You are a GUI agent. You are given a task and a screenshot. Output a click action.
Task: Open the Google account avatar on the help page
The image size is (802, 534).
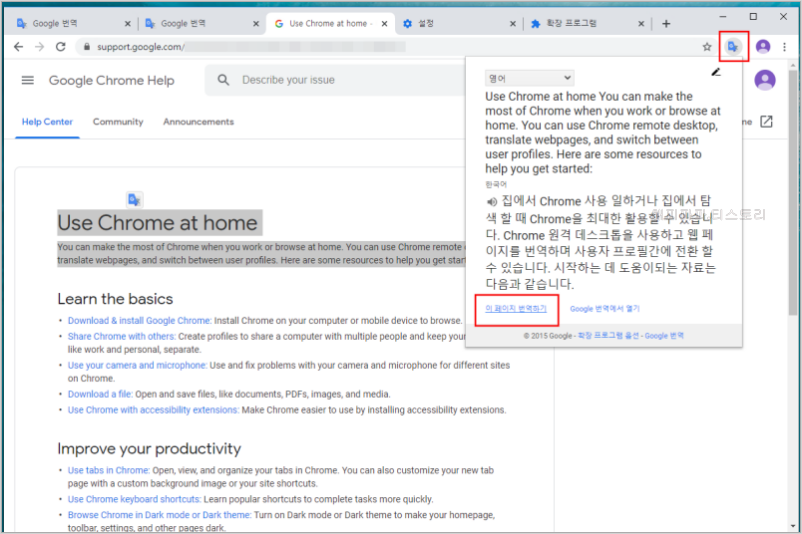pyautogui.click(x=765, y=80)
